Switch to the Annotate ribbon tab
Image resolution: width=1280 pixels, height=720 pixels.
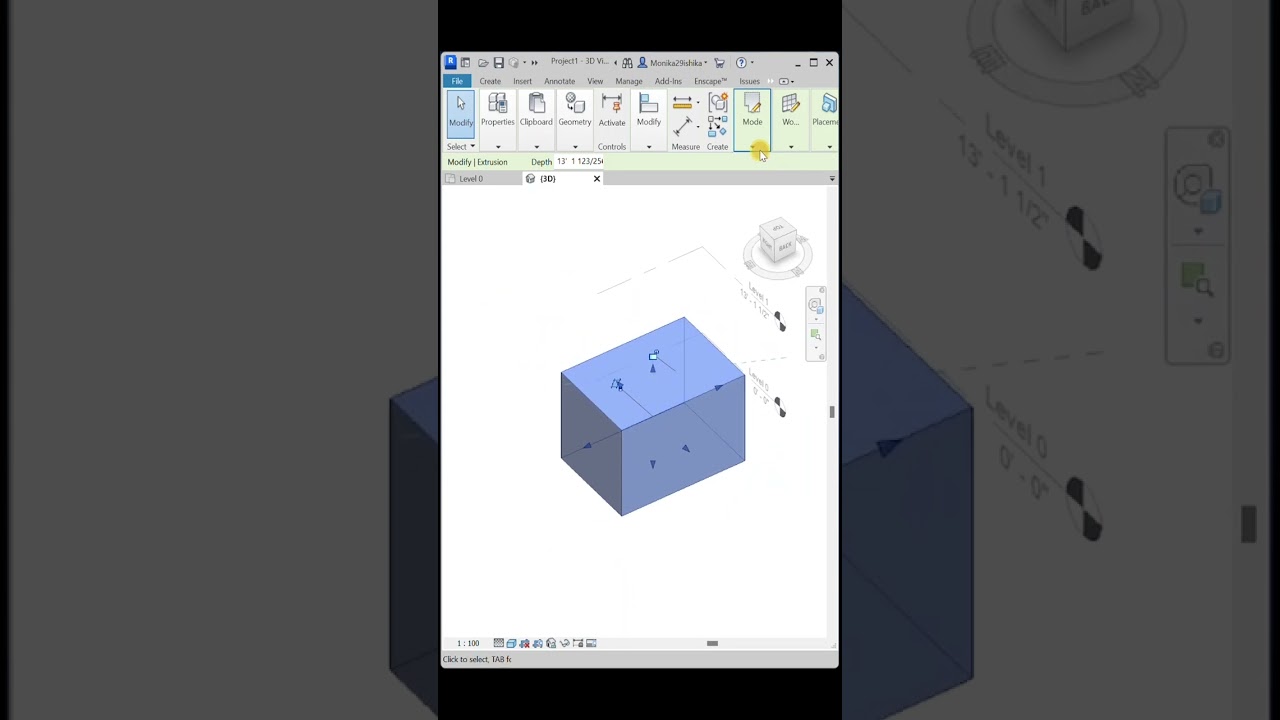coord(560,81)
